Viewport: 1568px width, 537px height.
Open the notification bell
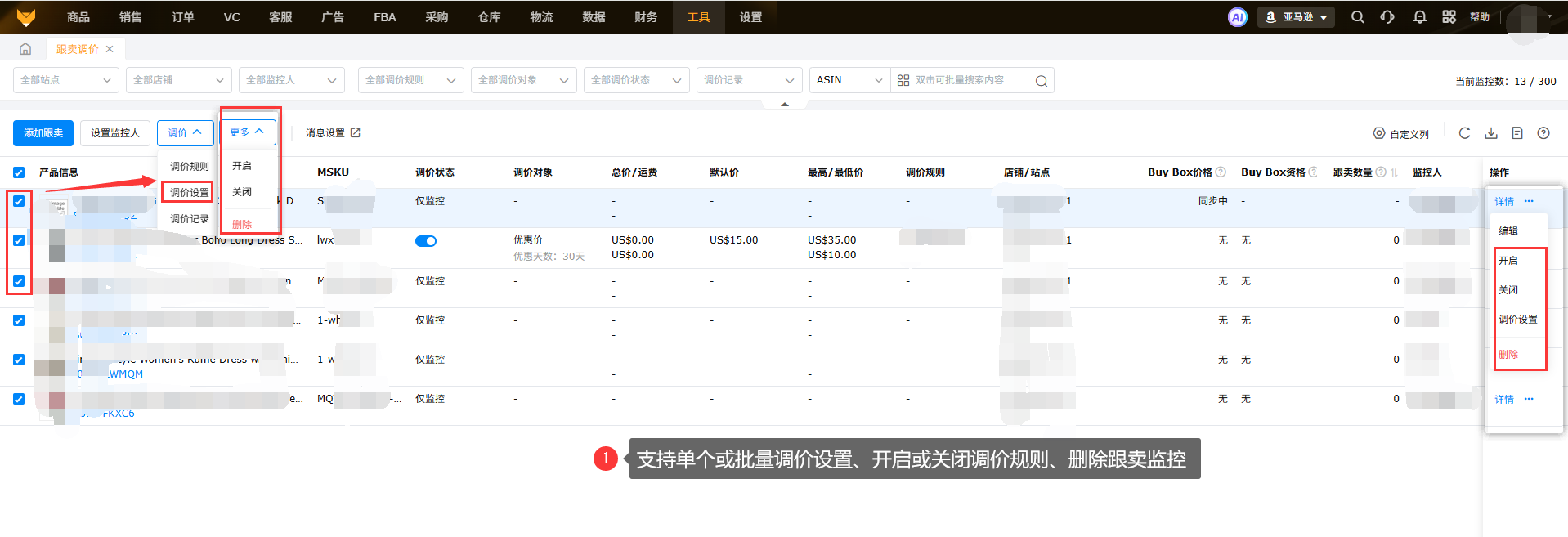pyautogui.click(x=1419, y=17)
